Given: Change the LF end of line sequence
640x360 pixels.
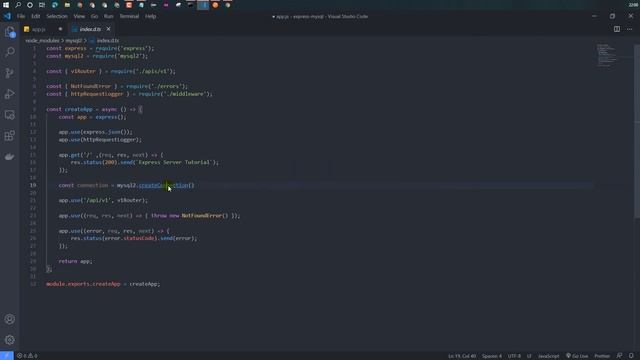Looking at the screenshot, I should [529, 356].
